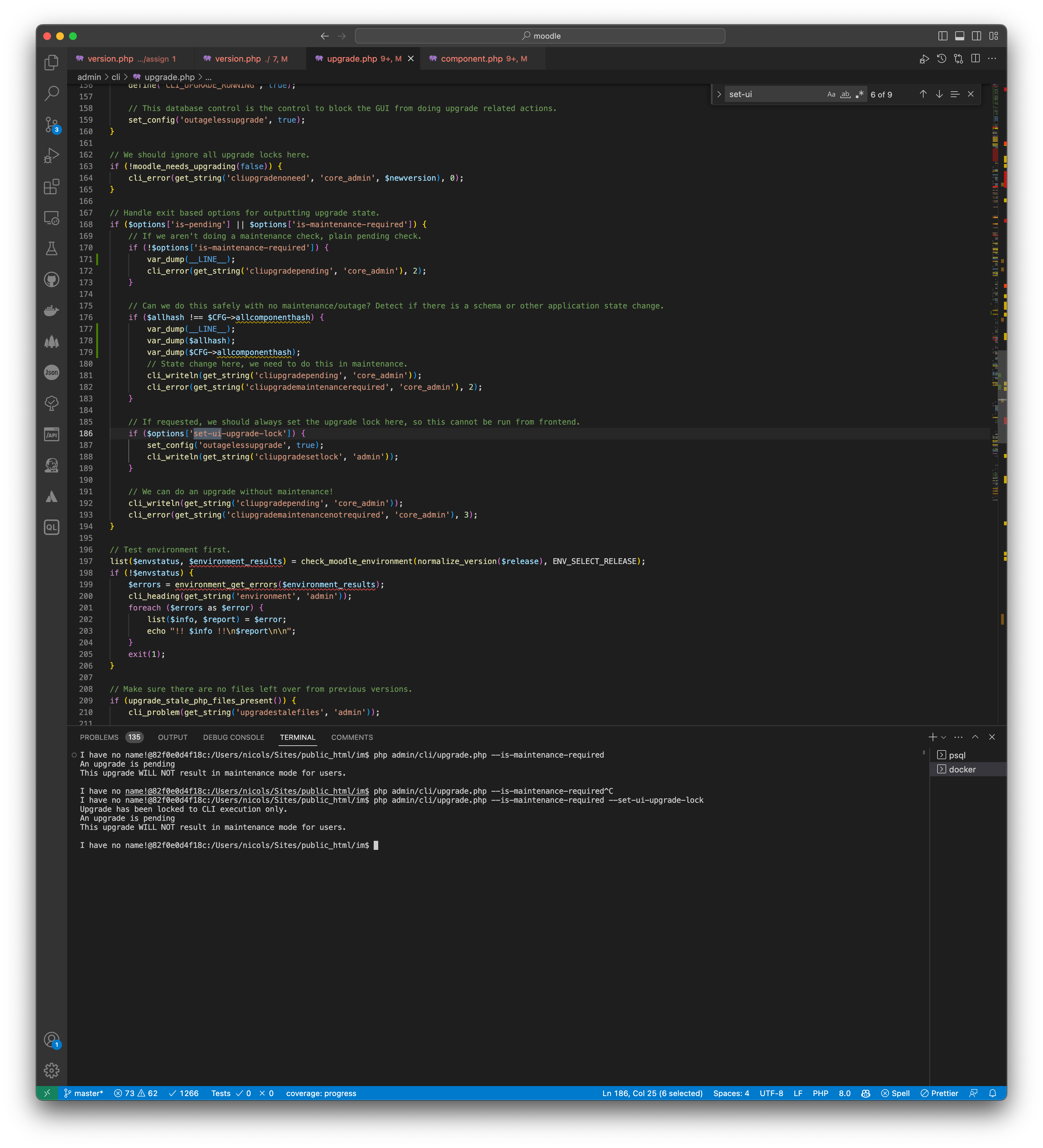Open the JSON extension view
The height and width of the screenshot is (1148, 1043).
51,372
